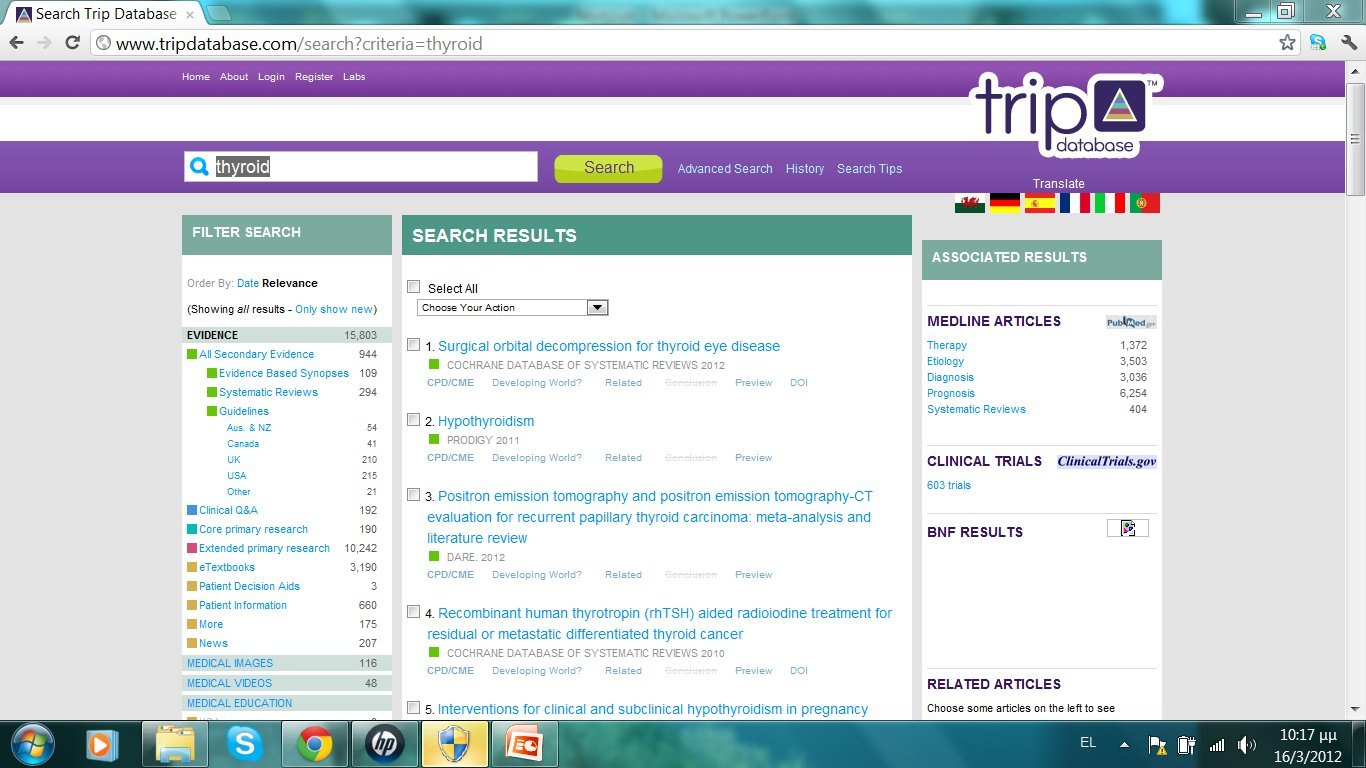This screenshot has height=768, width=1366.
Task: Reload the page with the refresh icon
Action: pyautogui.click(x=72, y=43)
